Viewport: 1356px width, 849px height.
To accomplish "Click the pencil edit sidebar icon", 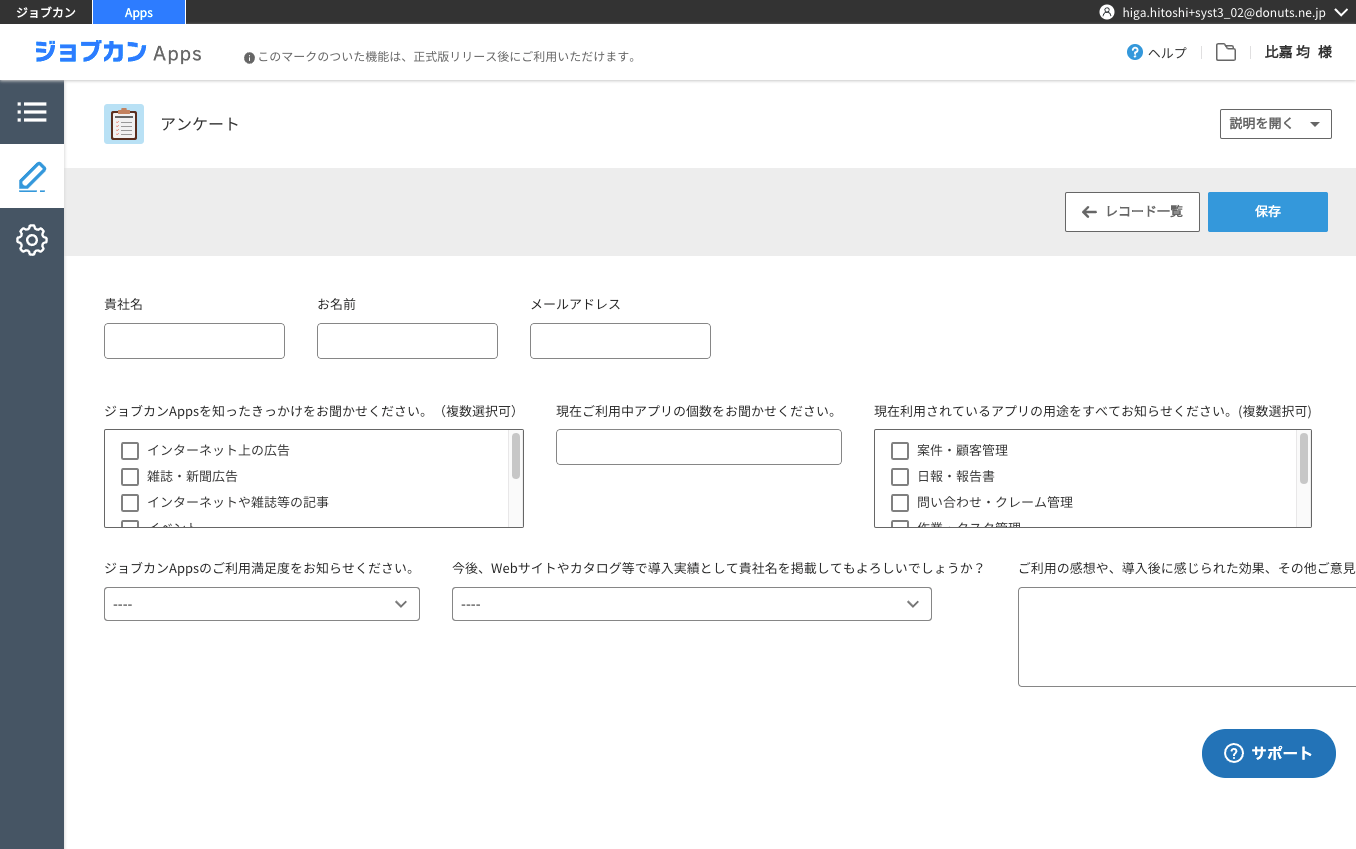I will click(32, 177).
